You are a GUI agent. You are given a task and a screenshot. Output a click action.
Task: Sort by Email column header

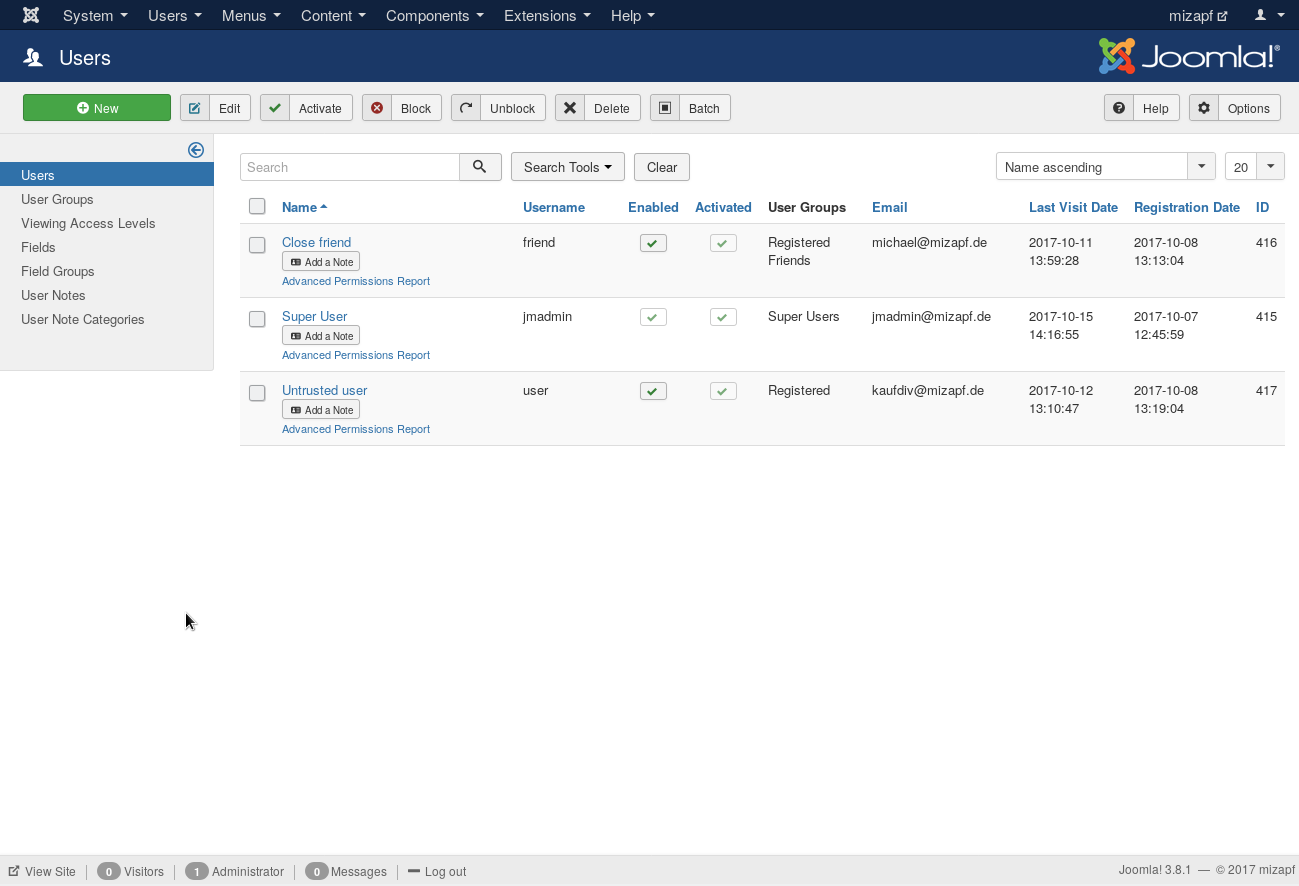coord(889,207)
